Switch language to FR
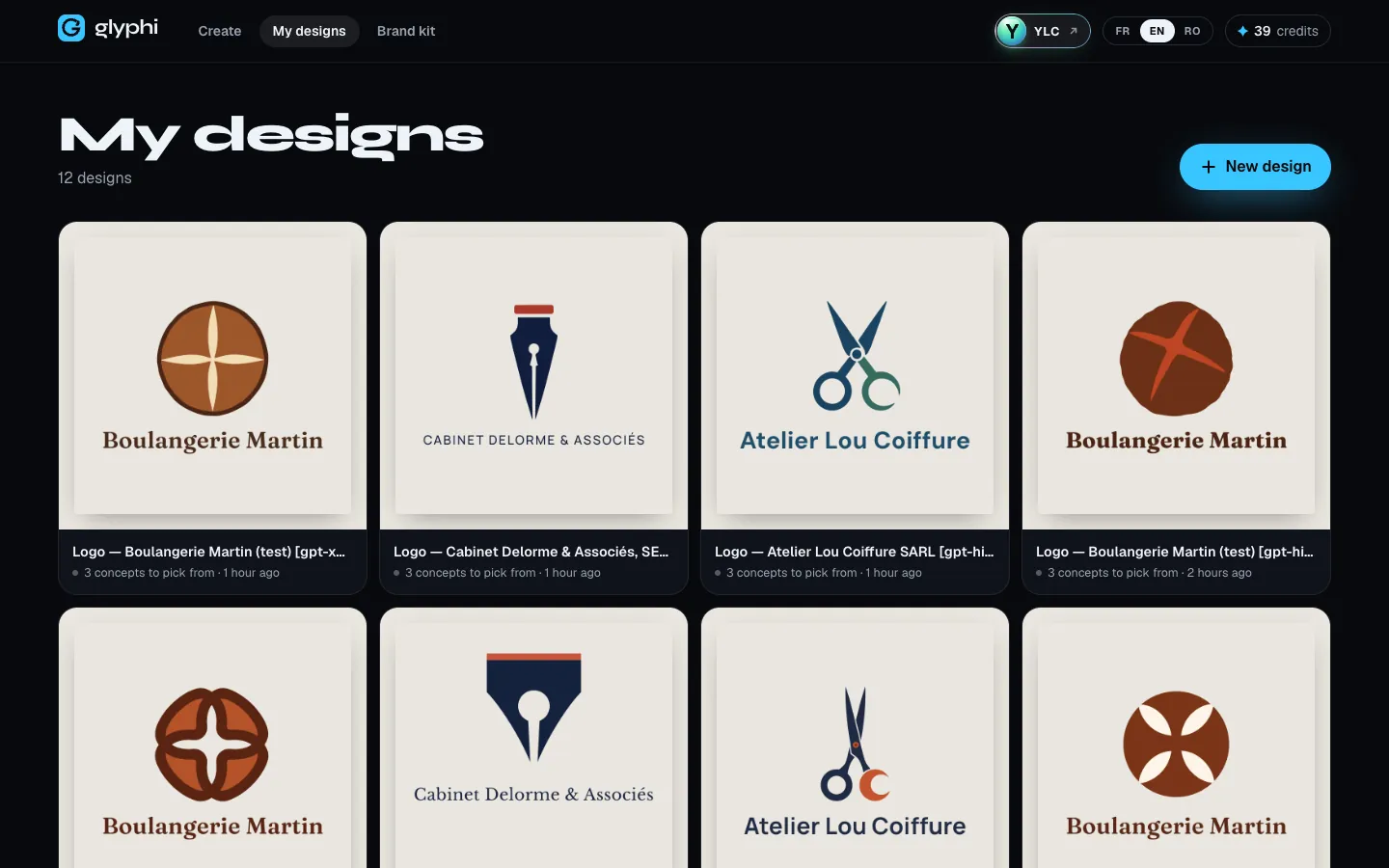 point(1123,31)
